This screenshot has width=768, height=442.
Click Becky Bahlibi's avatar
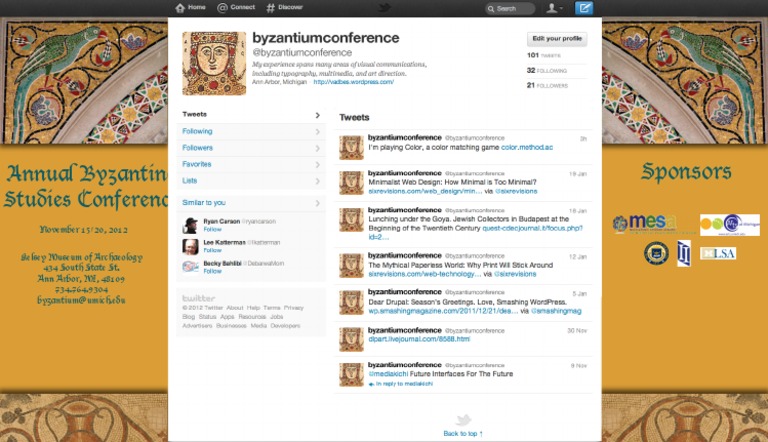tap(190, 267)
